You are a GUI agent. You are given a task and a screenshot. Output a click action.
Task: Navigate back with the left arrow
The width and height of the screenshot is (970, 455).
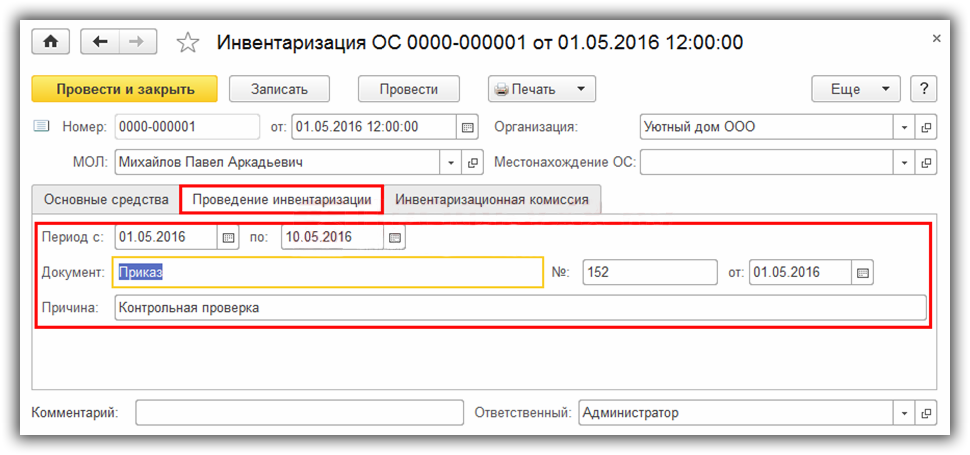100,41
